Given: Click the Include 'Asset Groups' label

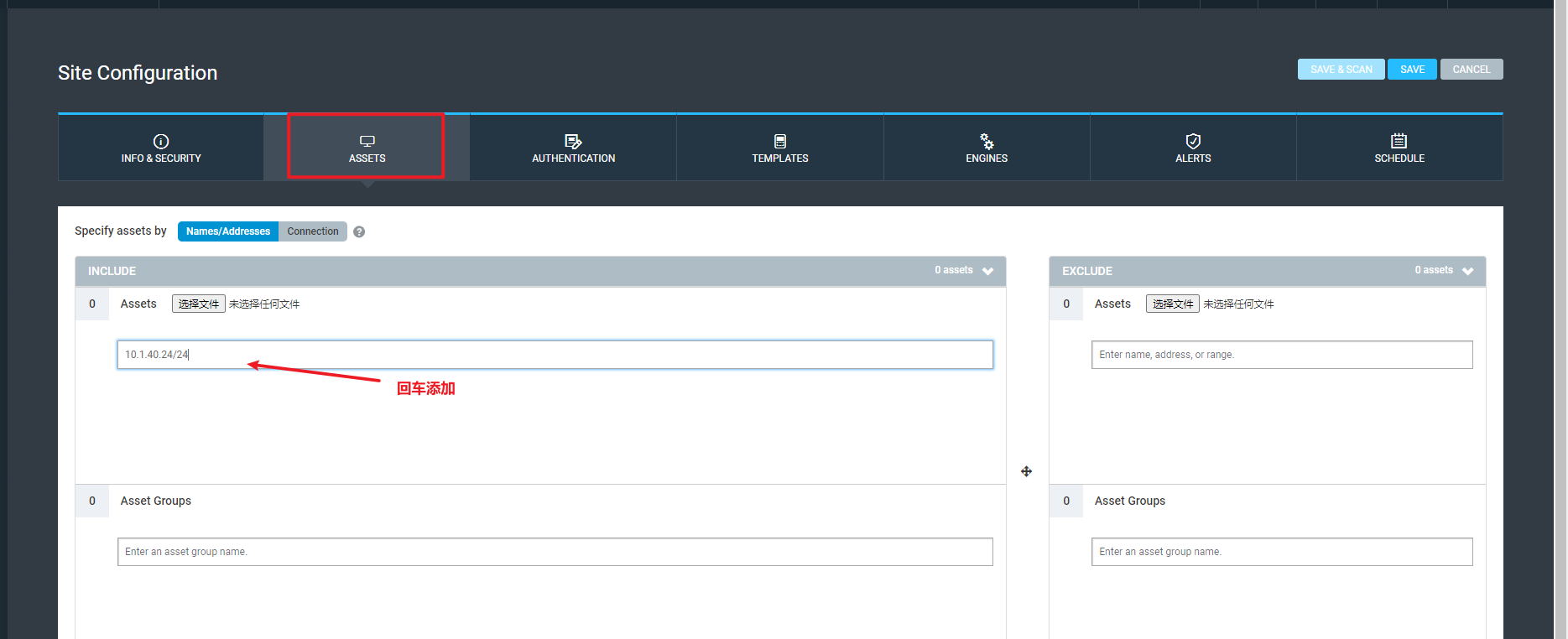Looking at the screenshot, I should tap(156, 501).
